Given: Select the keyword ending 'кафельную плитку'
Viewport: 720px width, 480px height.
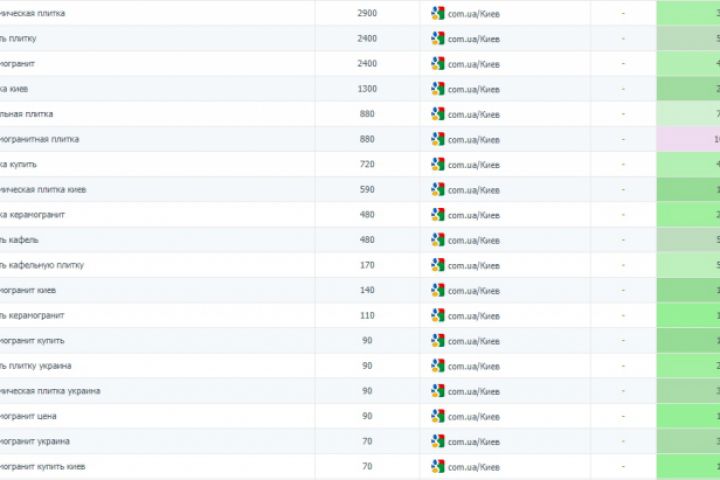Looking at the screenshot, I should [x=41, y=265].
